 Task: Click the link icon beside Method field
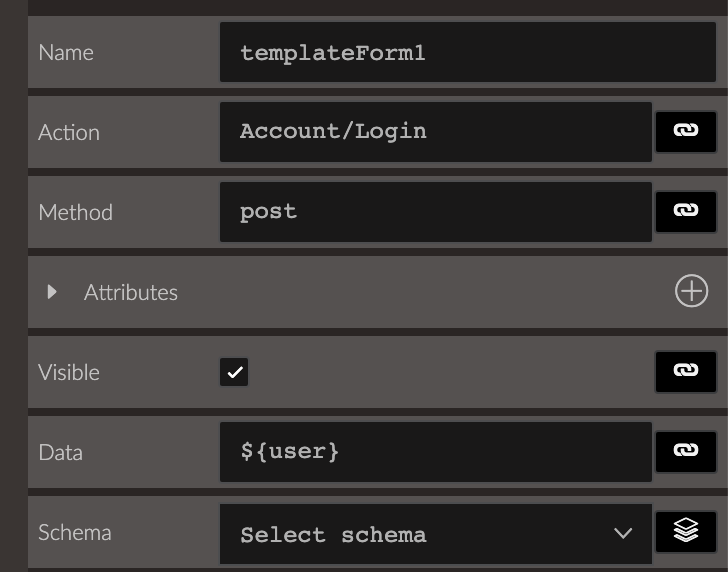tap(686, 212)
